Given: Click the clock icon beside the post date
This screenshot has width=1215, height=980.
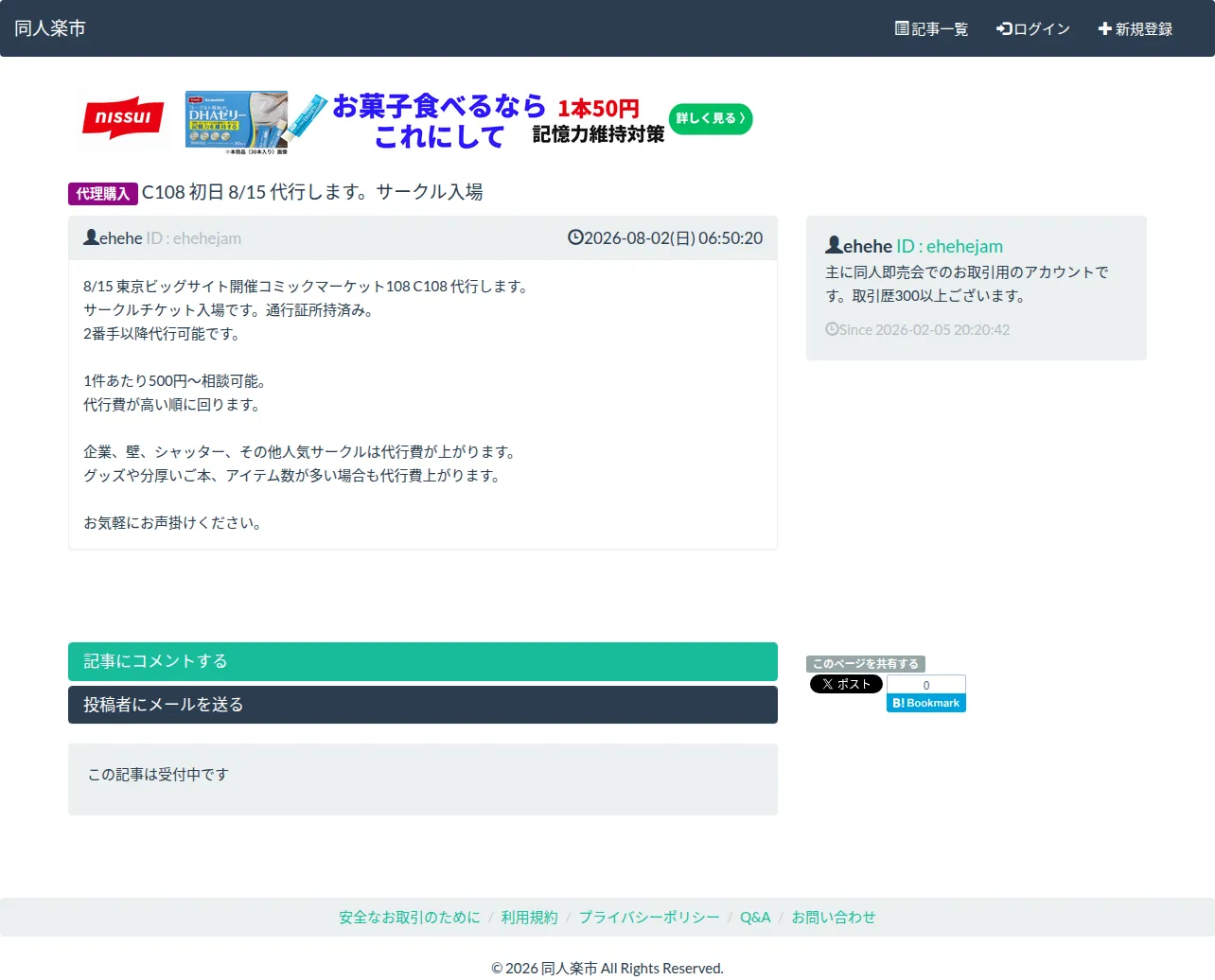Looking at the screenshot, I should pos(575,237).
